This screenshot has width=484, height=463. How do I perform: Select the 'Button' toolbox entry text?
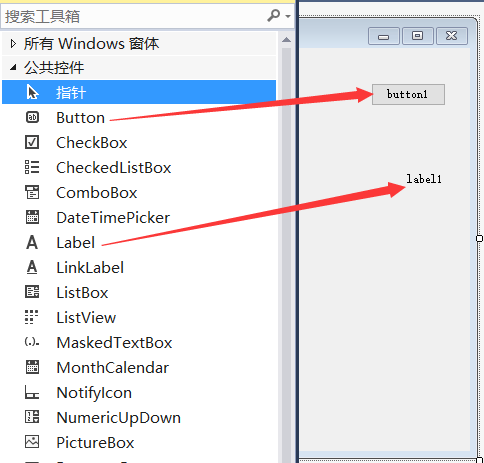click(x=80, y=118)
